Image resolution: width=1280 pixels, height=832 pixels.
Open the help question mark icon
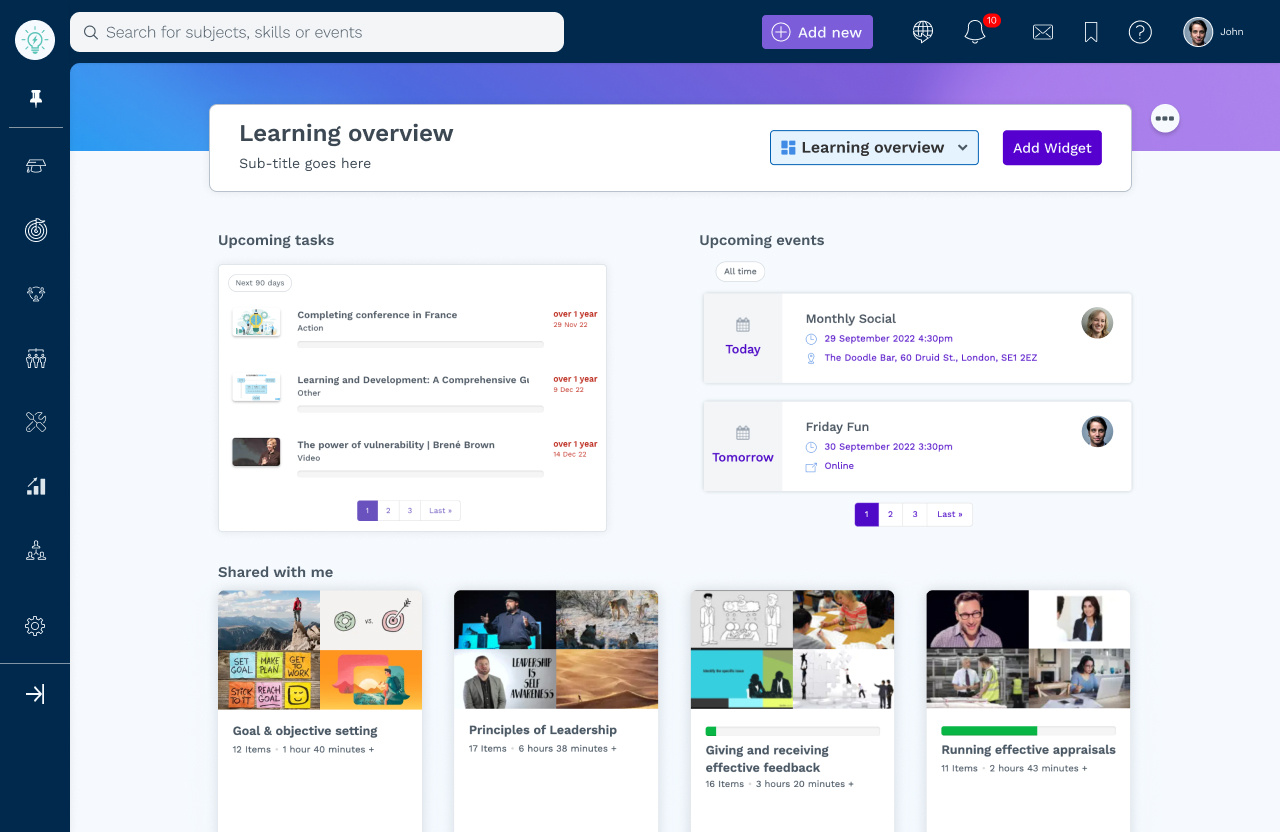click(1140, 32)
